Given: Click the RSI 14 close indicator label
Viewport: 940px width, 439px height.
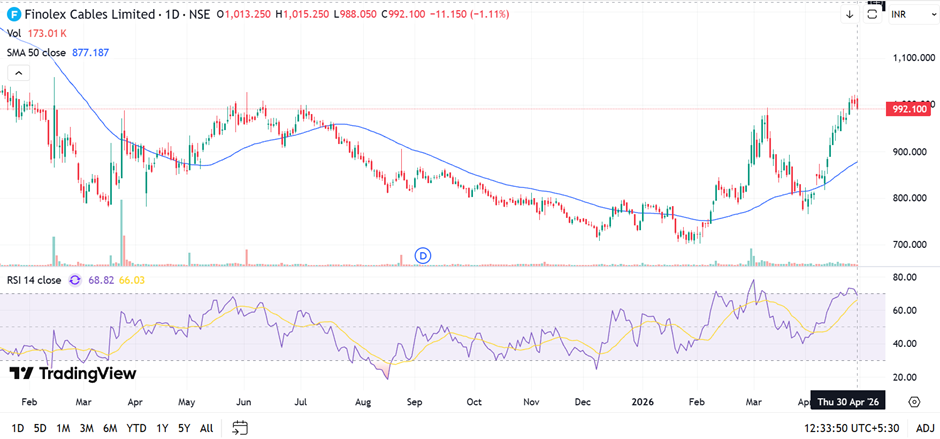Looking at the screenshot, I should [x=35, y=280].
